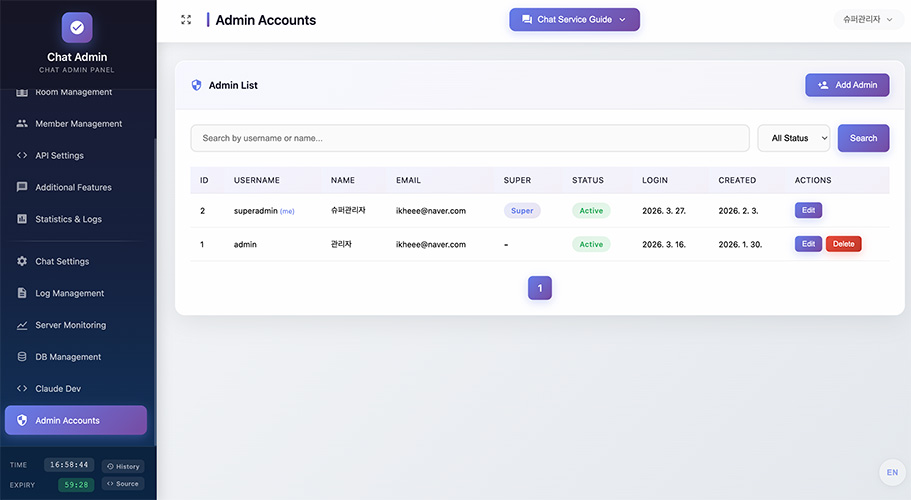Select Admin Accounts in sidebar
This screenshot has width=911, height=500.
coord(76,420)
